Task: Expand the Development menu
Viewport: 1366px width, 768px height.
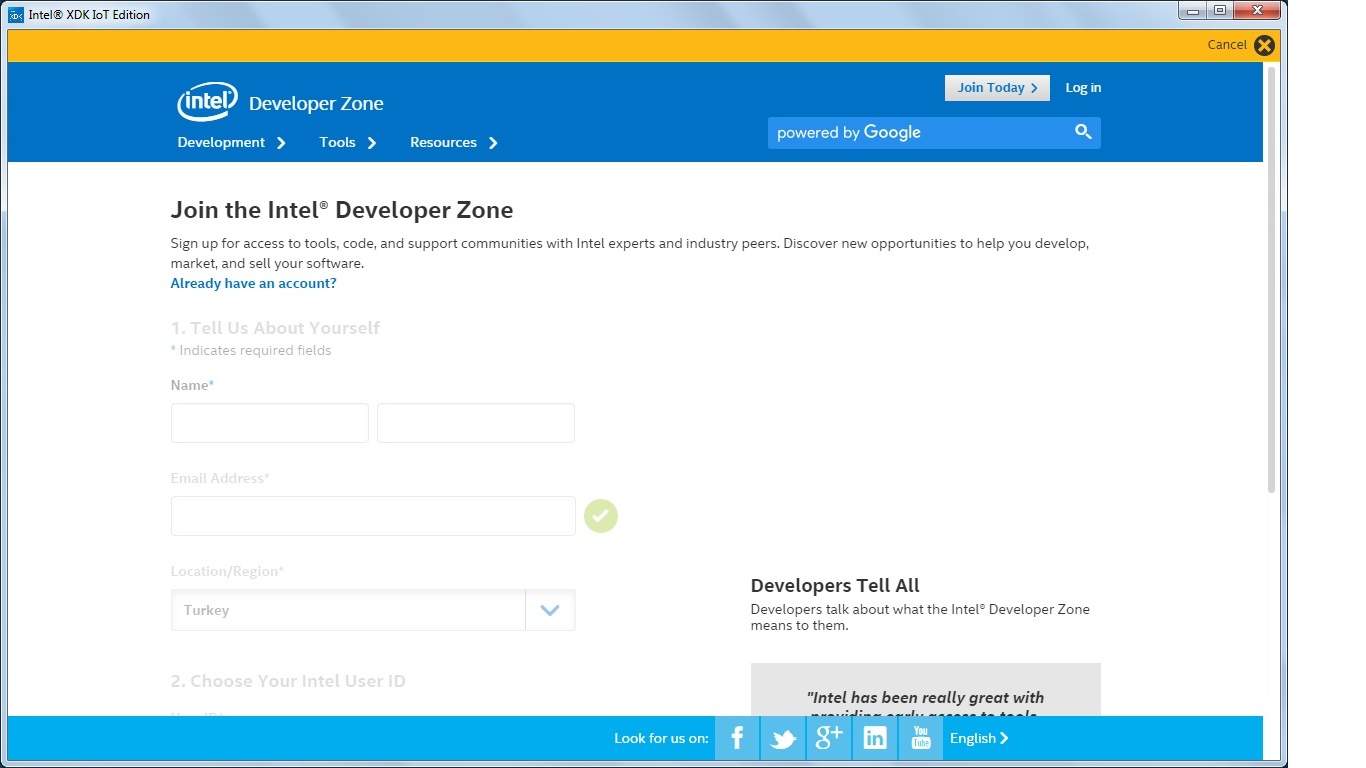Action: (232, 143)
